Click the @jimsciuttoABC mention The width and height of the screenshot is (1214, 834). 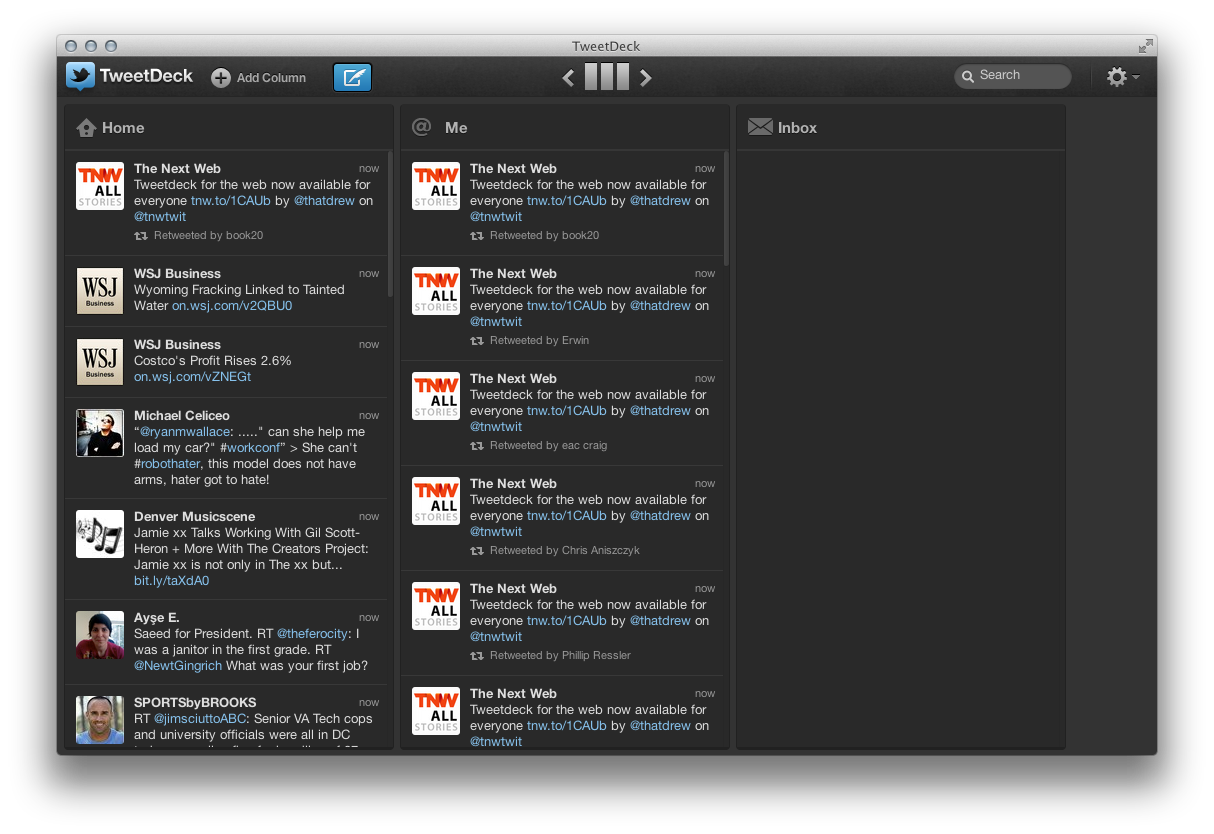coord(200,717)
